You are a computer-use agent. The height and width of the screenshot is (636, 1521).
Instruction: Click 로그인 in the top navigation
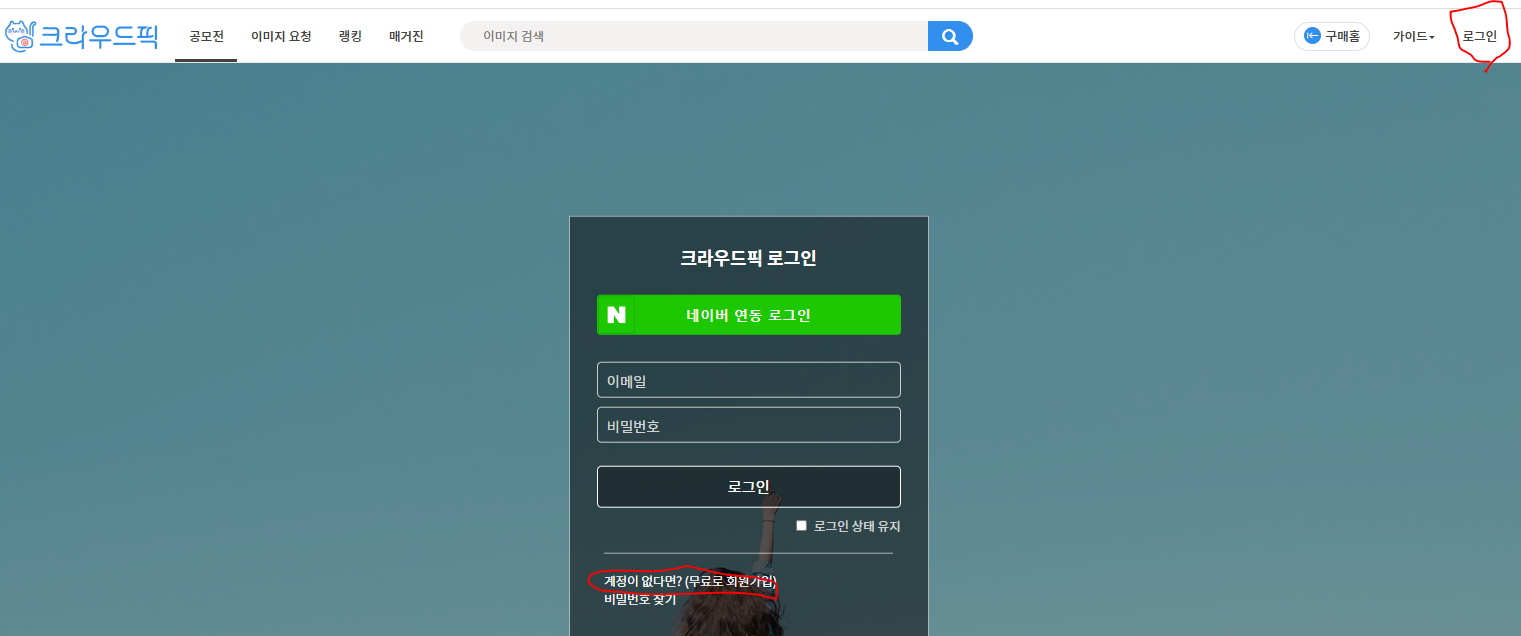click(1480, 37)
